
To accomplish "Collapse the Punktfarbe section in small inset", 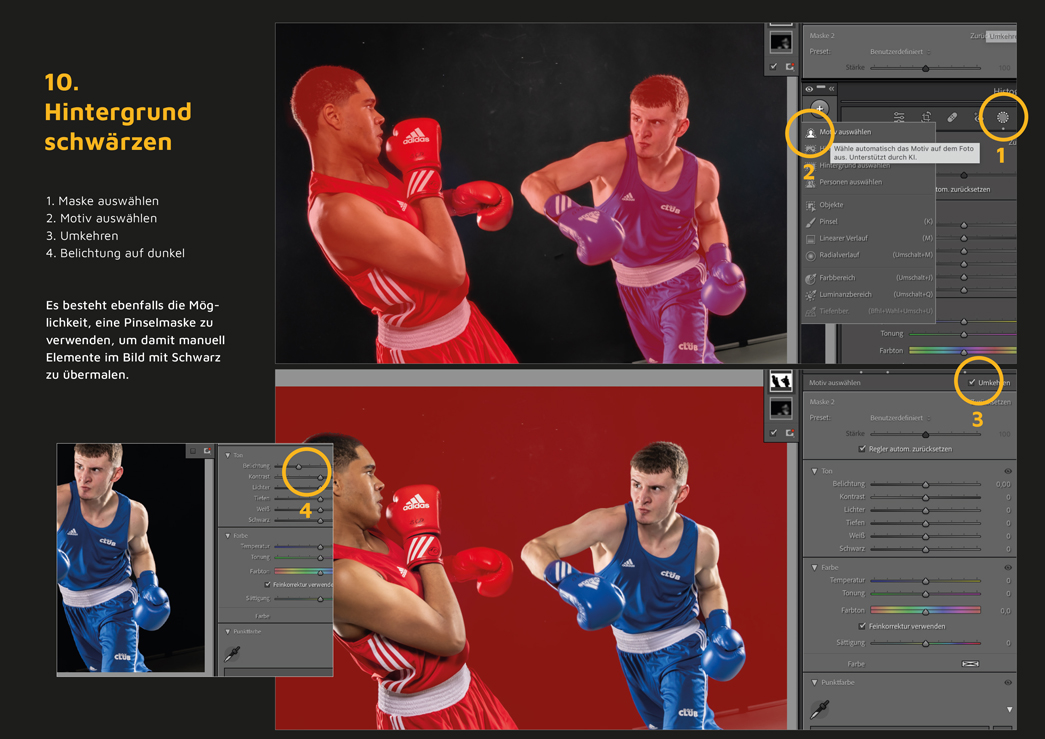I will 227,631.
